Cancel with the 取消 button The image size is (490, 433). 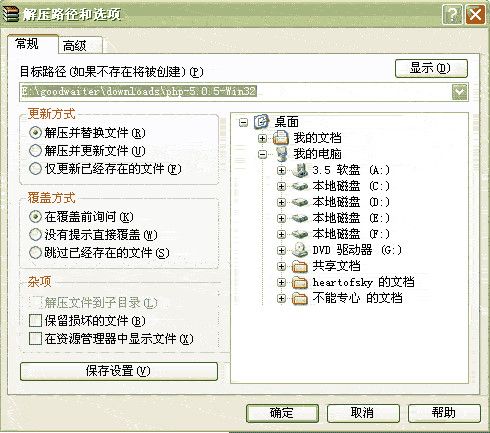coord(363,413)
